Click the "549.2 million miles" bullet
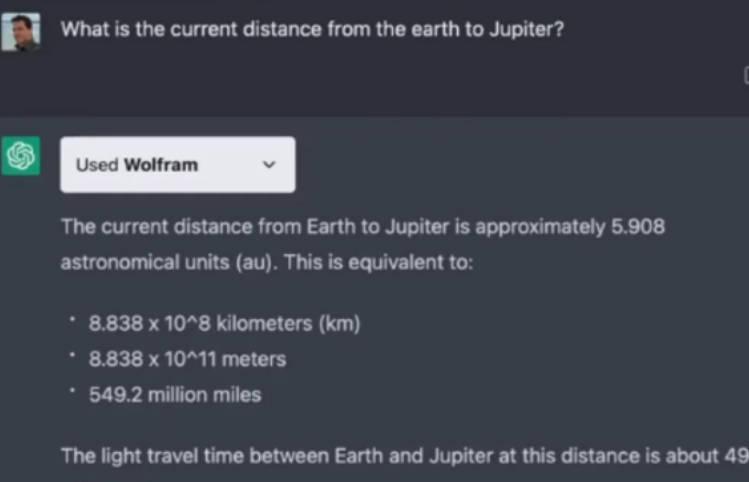 pos(175,395)
